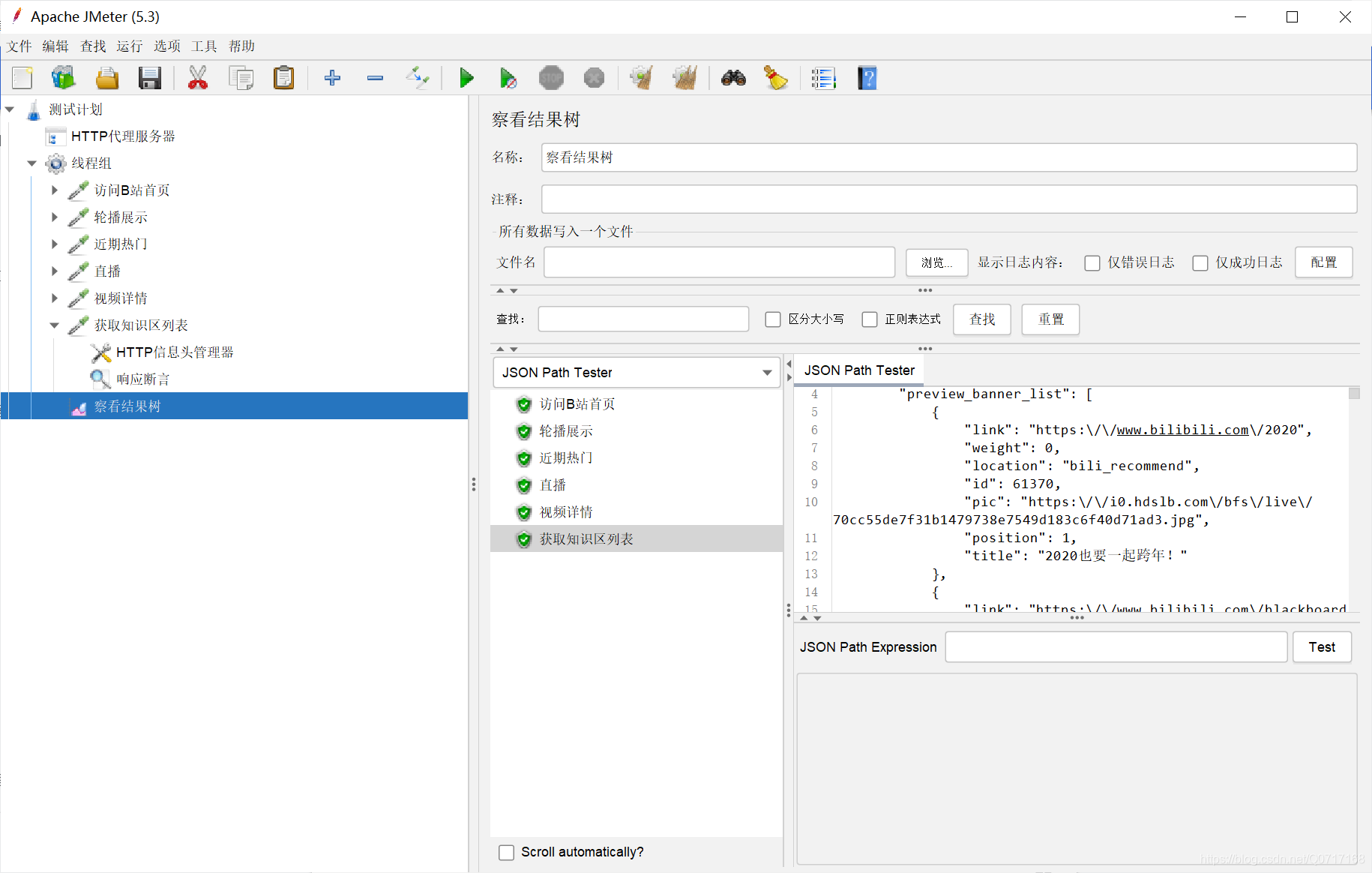This screenshot has height=873, width=1372.
Task: Open the Help question mark icon
Action: tap(867, 78)
